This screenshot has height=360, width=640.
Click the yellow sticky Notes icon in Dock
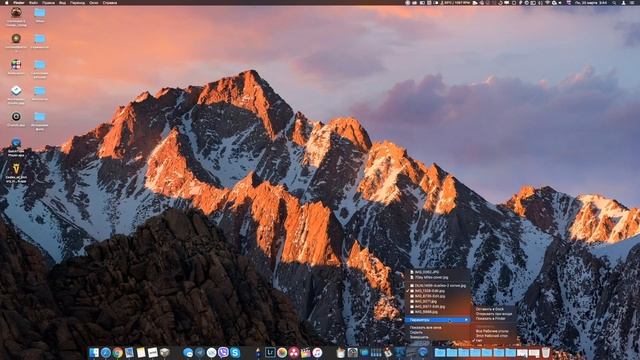click(141, 352)
